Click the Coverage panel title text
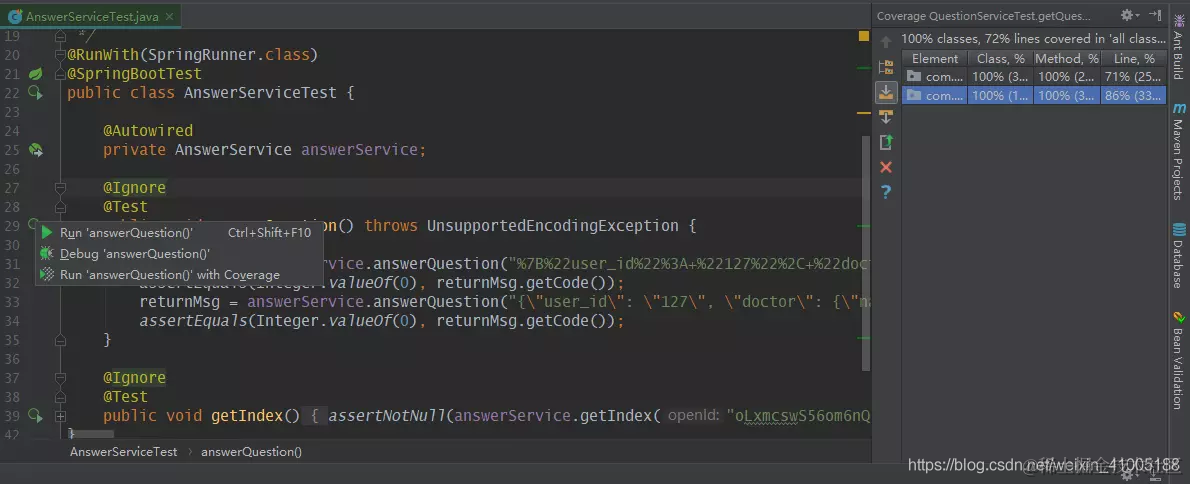Viewport: 1190px width, 484px height. pos(984,16)
